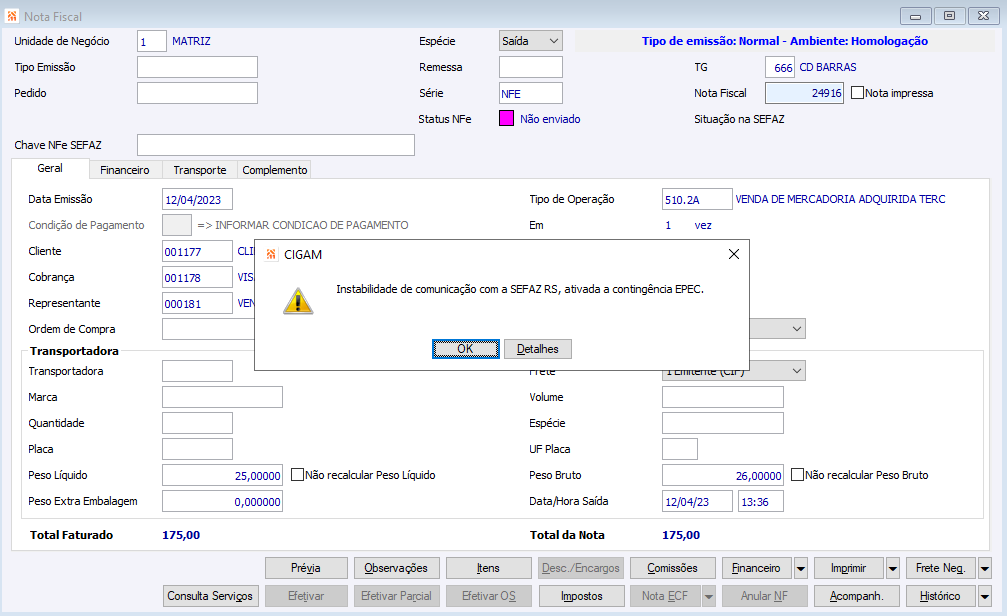Click the Marca input field
The width and height of the screenshot is (1007, 616).
pos(222,397)
